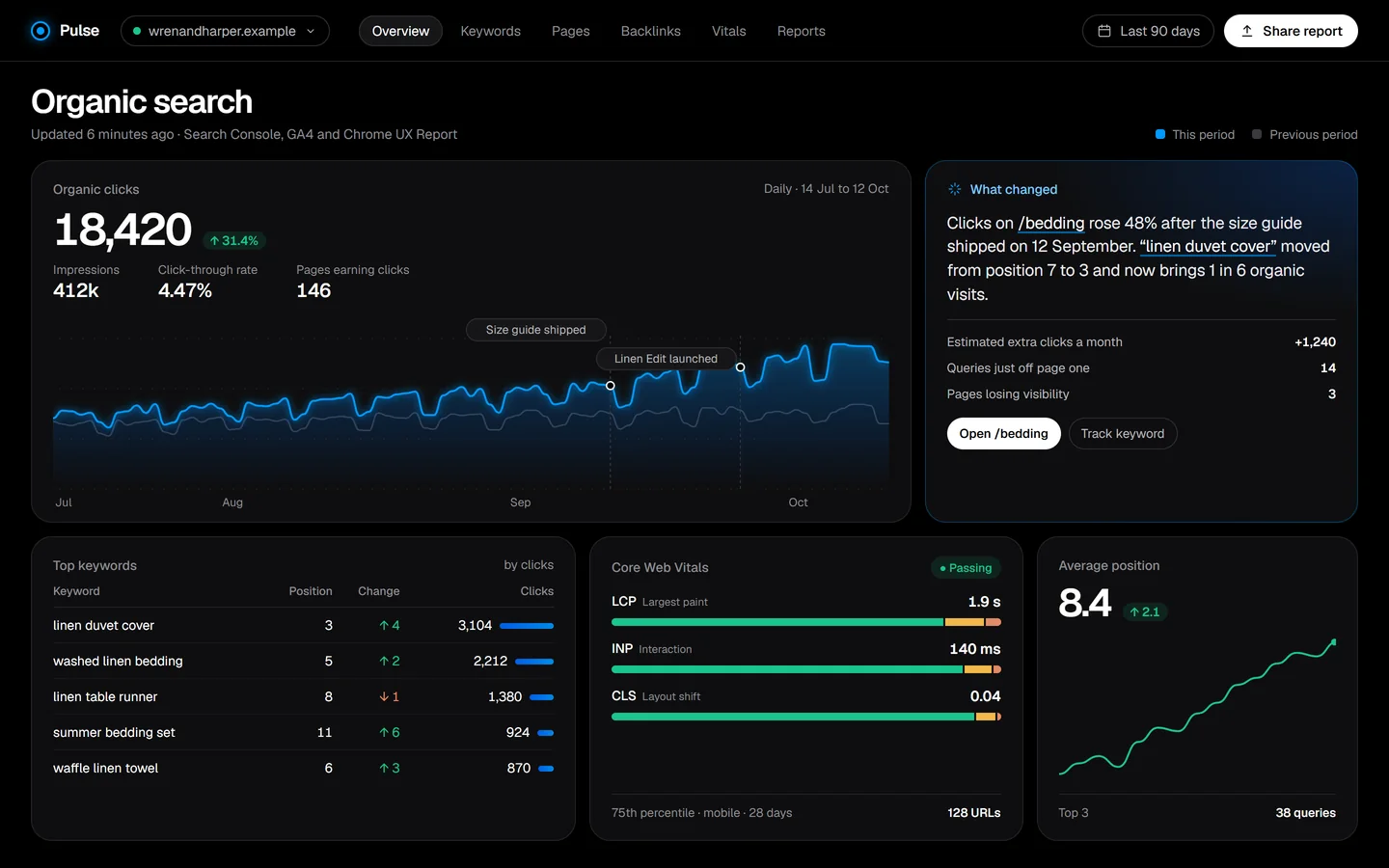Click the Queries just off page one row
The image size is (1389, 868).
(x=1141, y=368)
